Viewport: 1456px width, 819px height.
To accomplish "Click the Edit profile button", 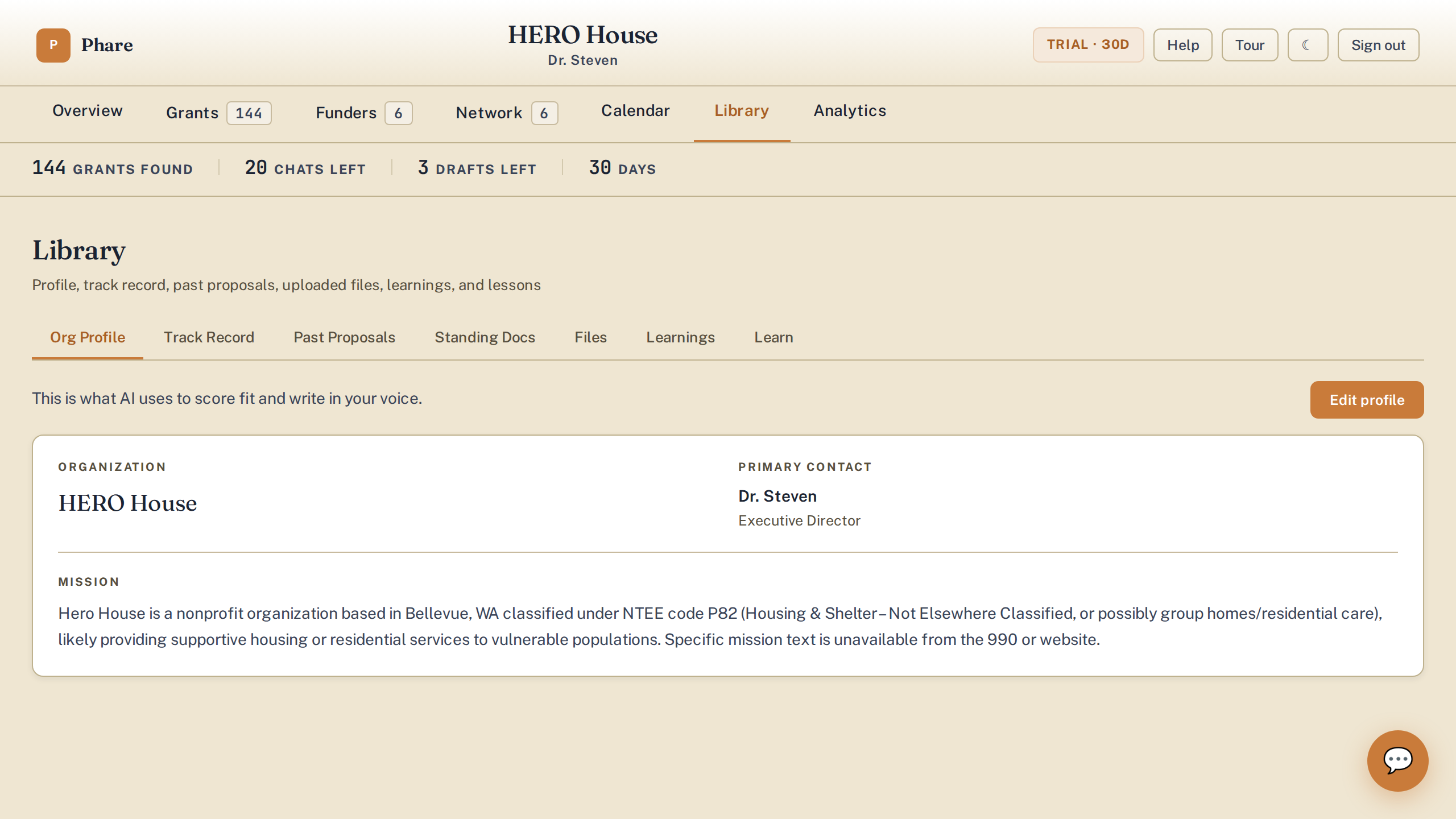I will 1367,400.
